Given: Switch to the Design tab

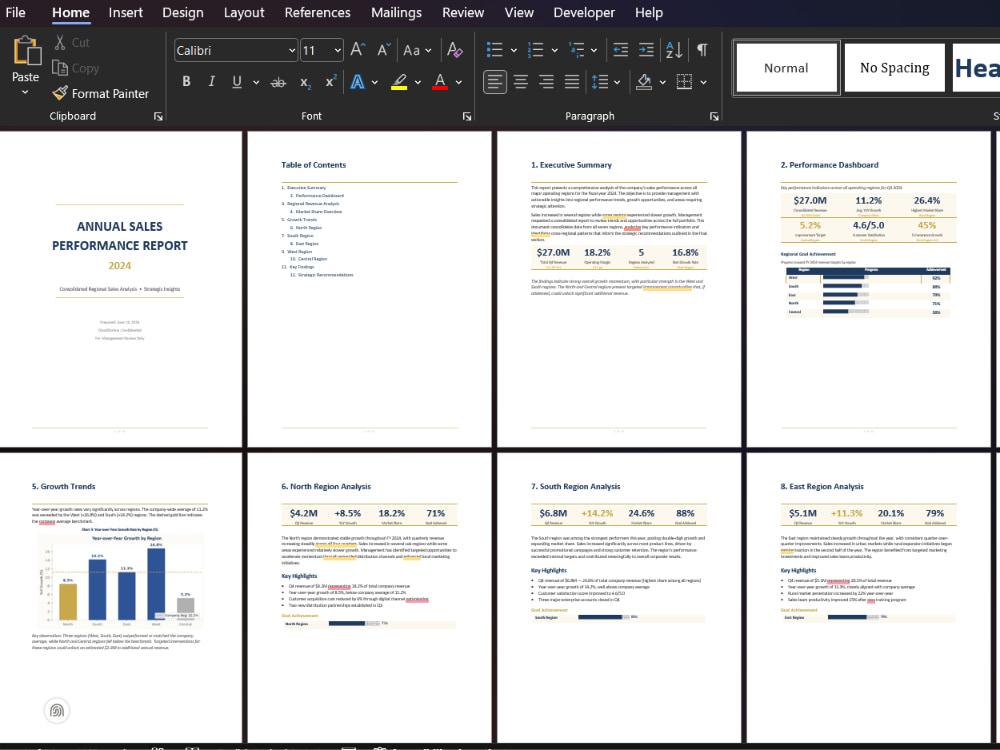Looking at the screenshot, I should tap(183, 13).
